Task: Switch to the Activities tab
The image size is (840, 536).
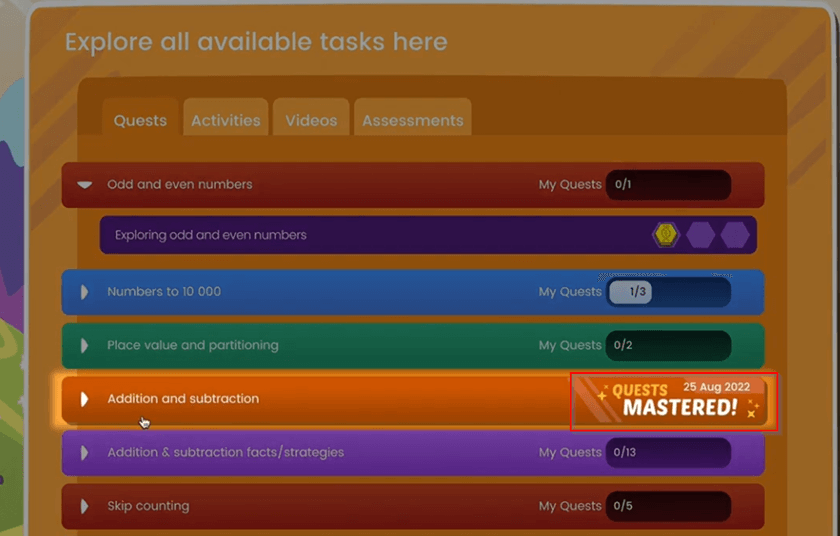Action: (x=226, y=117)
